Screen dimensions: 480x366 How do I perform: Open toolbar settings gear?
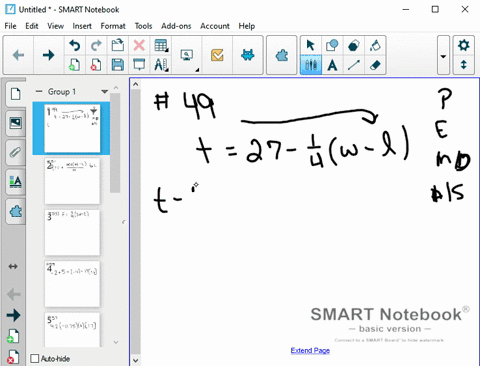pyautogui.click(x=464, y=45)
